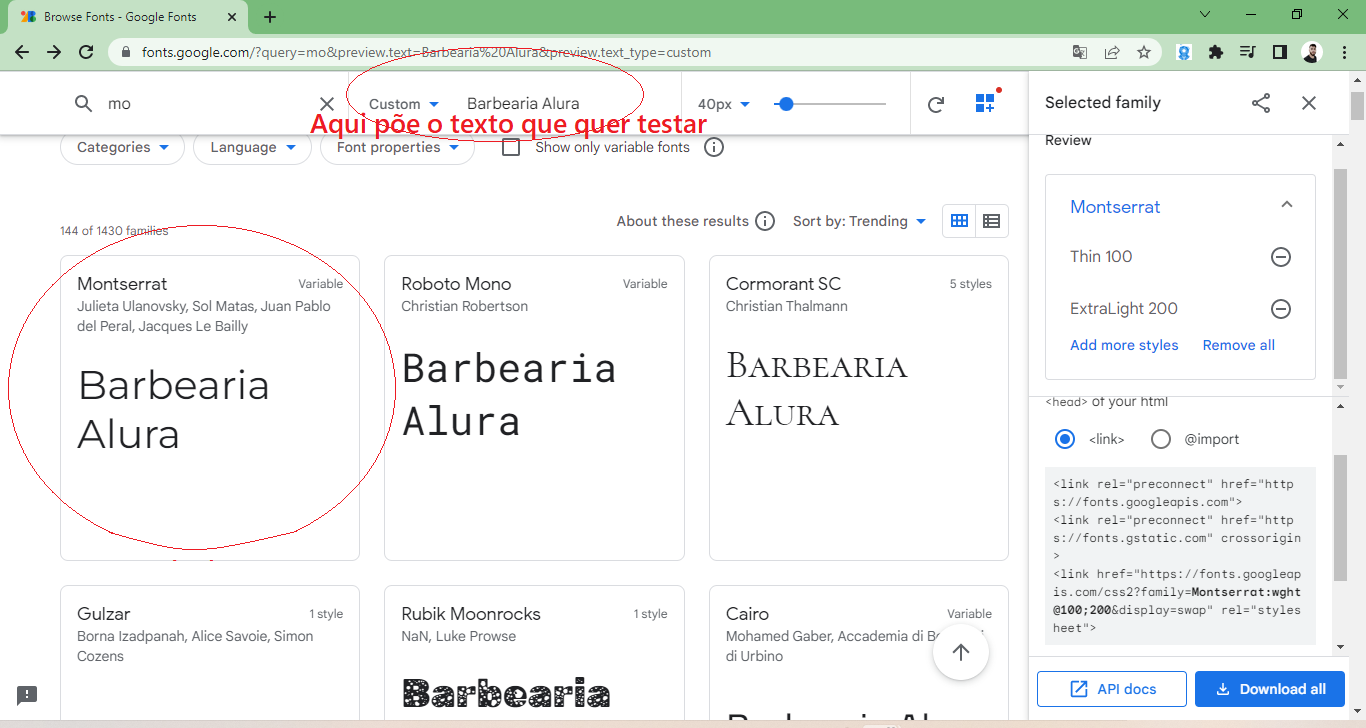Open the Language filter dropdown

coord(253,147)
